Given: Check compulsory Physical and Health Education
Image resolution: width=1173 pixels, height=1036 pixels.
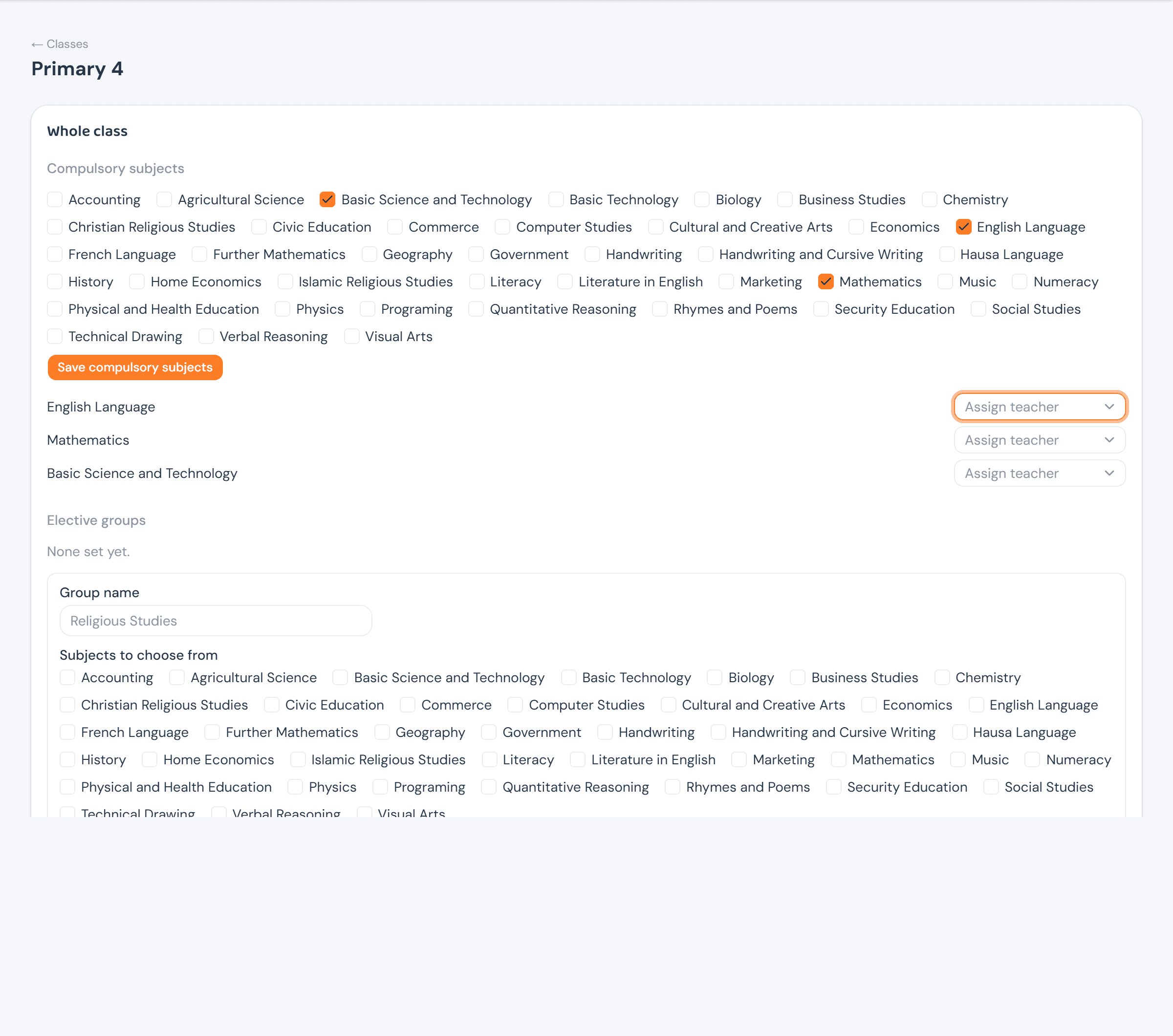Looking at the screenshot, I should pyautogui.click(x=55, y=309).
